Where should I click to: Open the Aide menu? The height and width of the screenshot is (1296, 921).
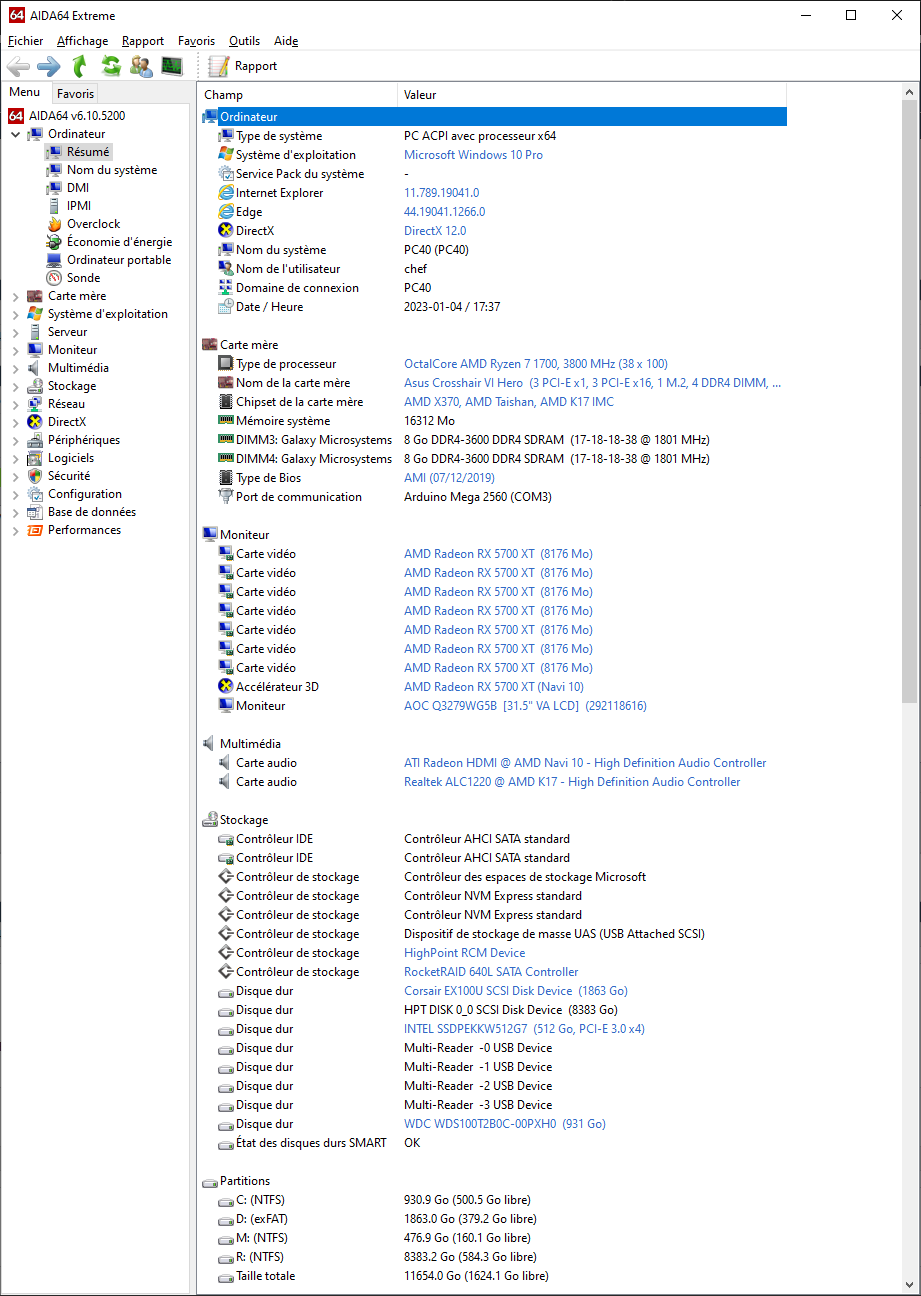pyautogui.click(x=286, y=41)
